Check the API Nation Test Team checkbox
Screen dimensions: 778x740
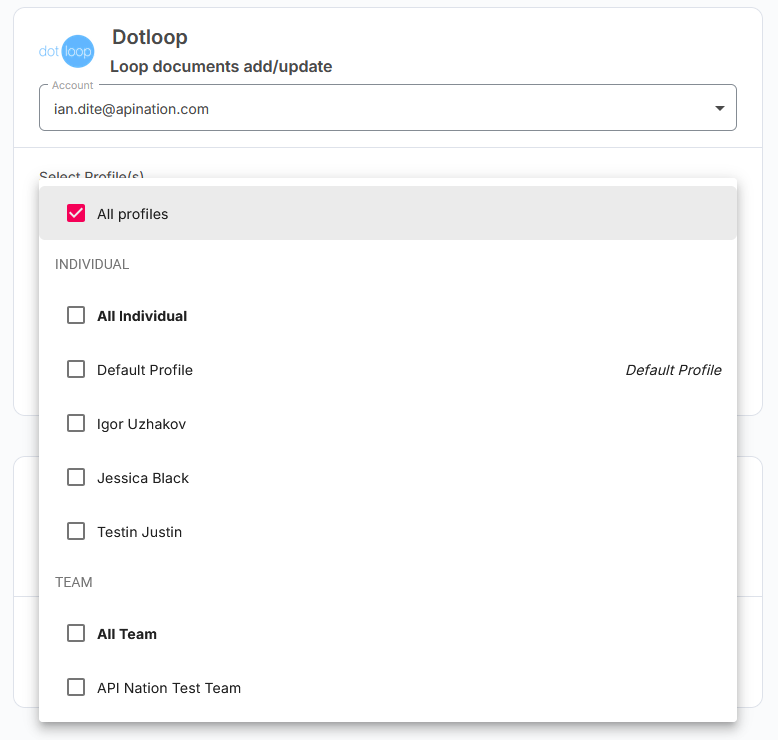pyautogui.click(x=76, y=687)
